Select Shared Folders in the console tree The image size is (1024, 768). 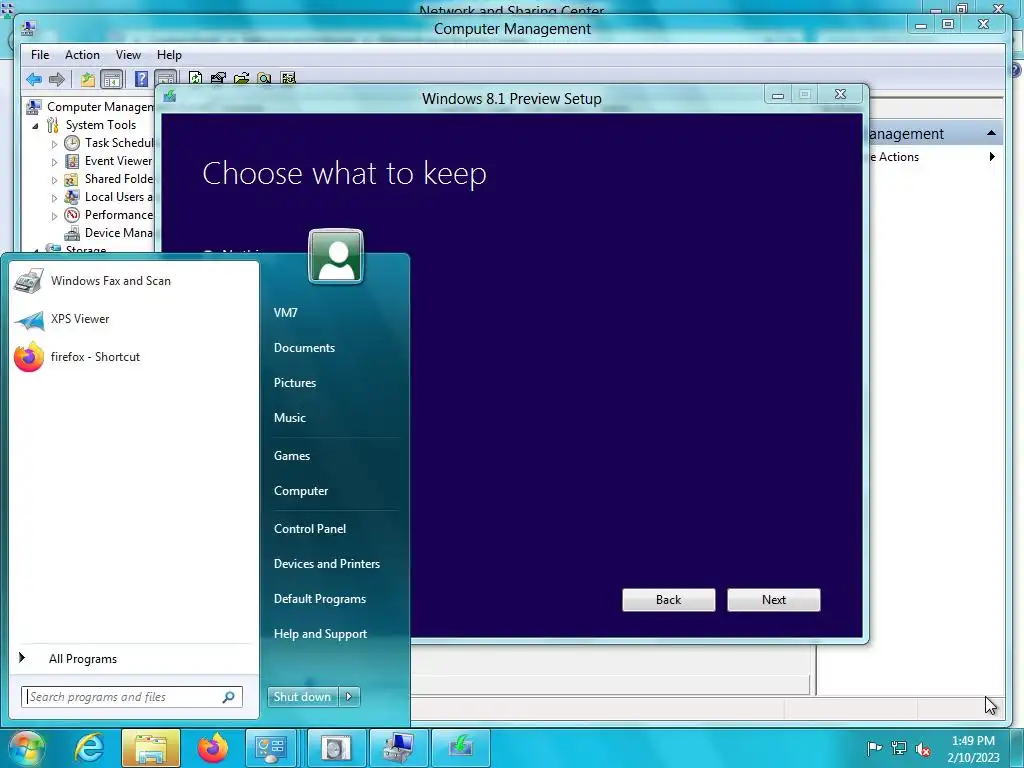coord(118,179)
